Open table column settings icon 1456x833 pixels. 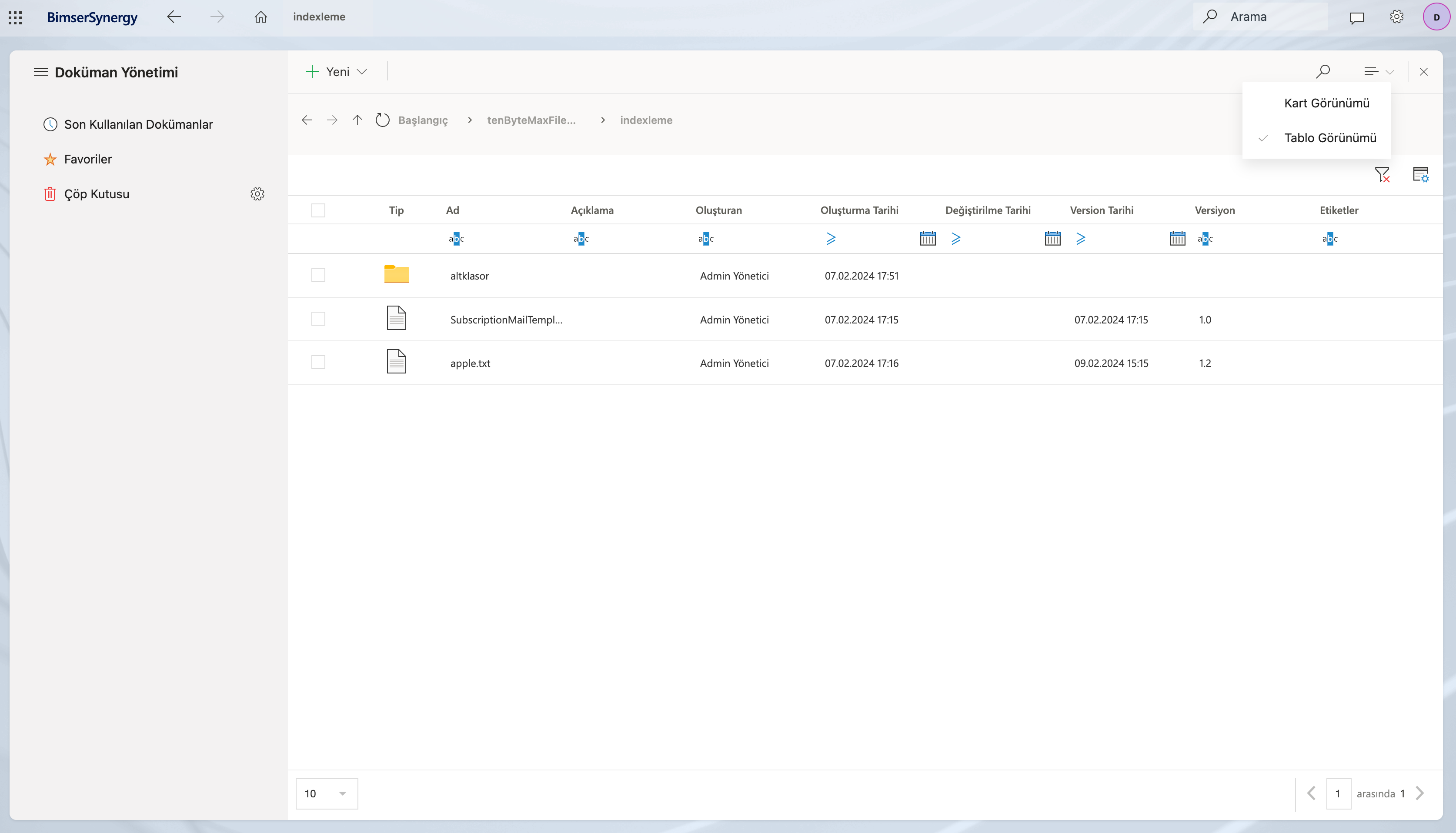pos(1420,174)
